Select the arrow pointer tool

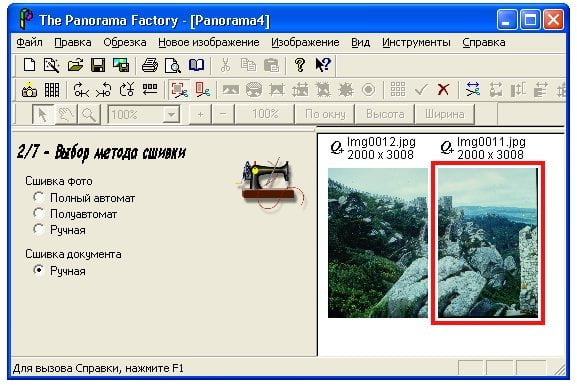(x=43, y=114)
